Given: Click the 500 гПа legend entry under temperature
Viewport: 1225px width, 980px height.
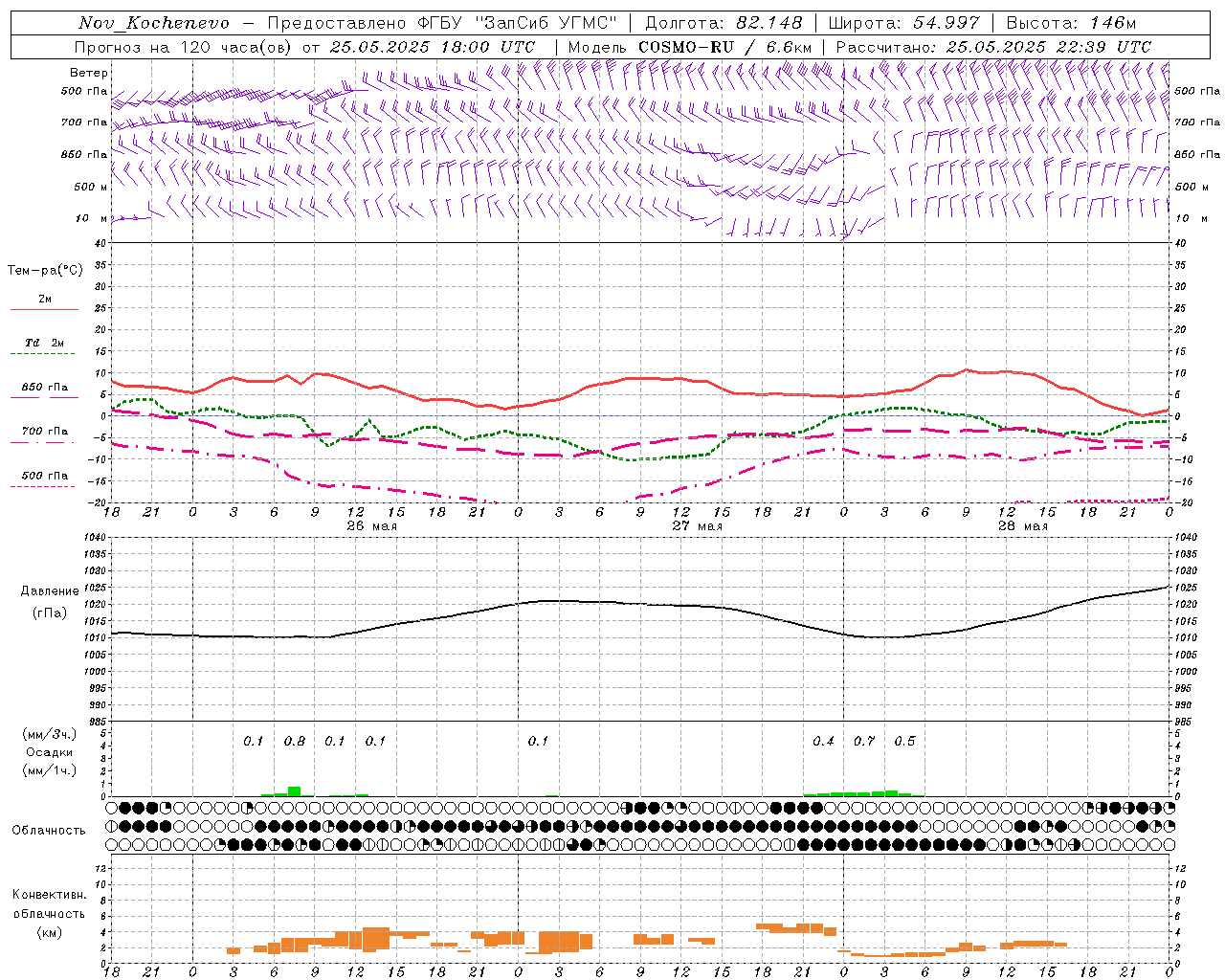Looking at the screenshot, I should tap(44, 479).
